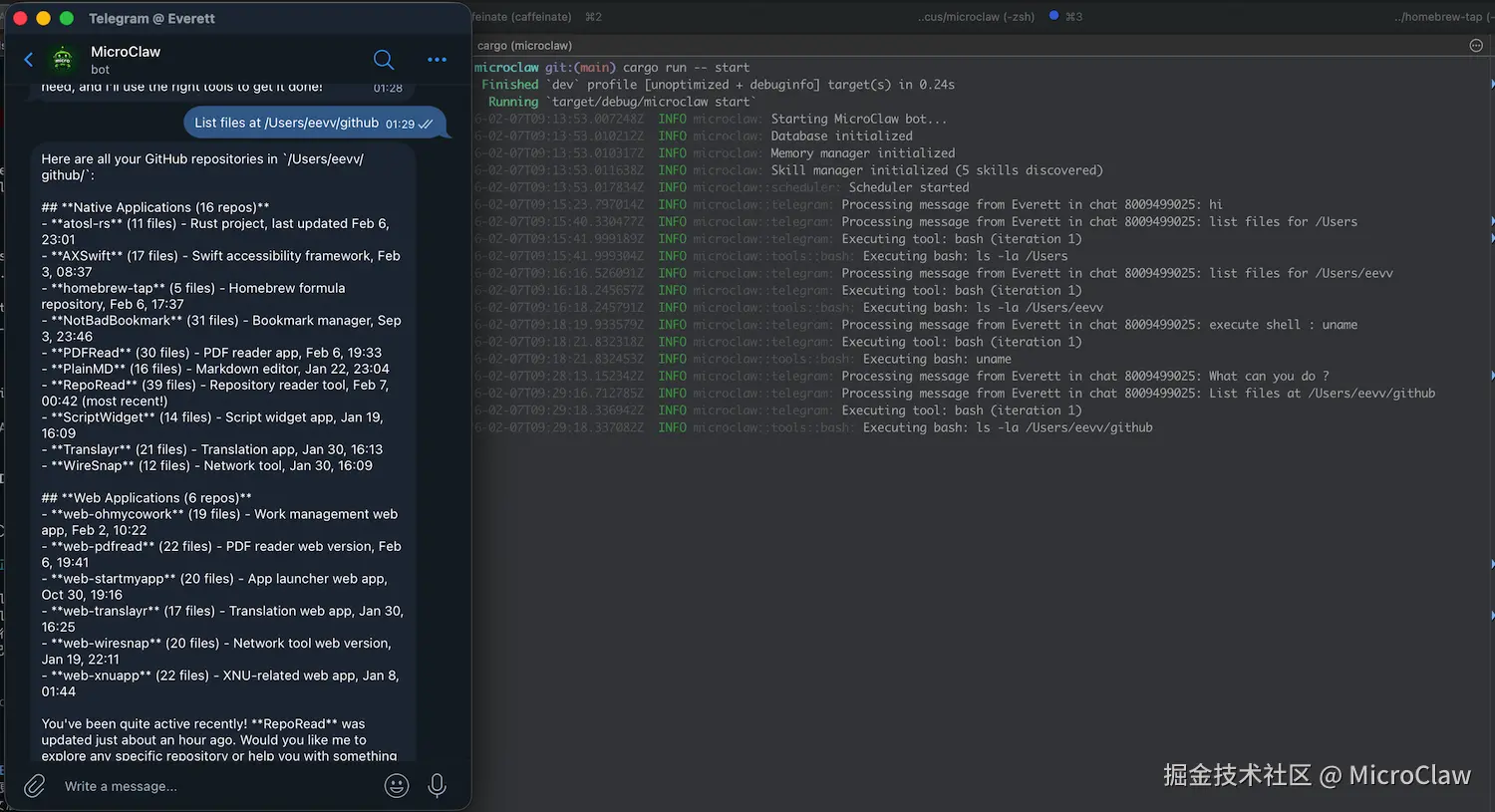
Task: Open the emoji picker
Action: click(x=396, y=785)
